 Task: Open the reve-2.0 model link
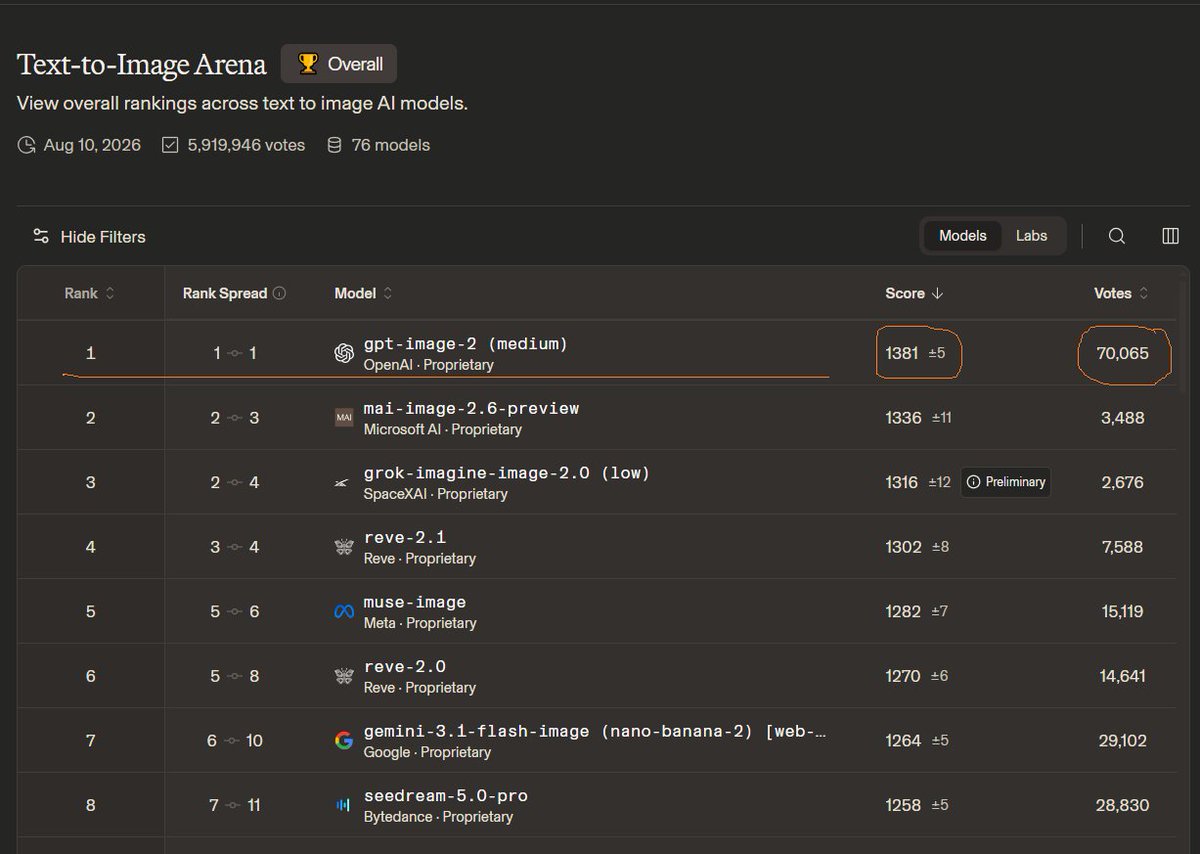pos(405,667)
